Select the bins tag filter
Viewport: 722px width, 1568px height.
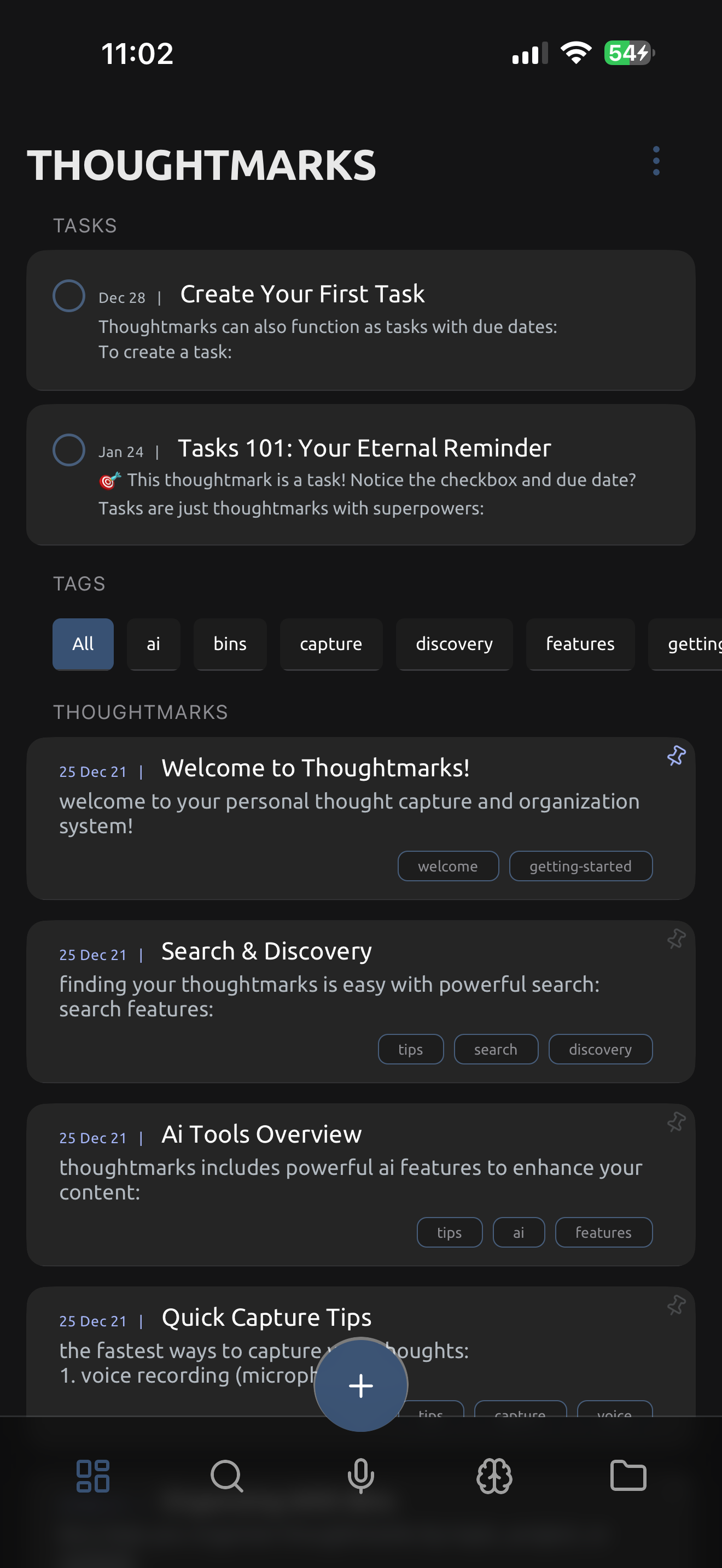[x=230, y=644]
